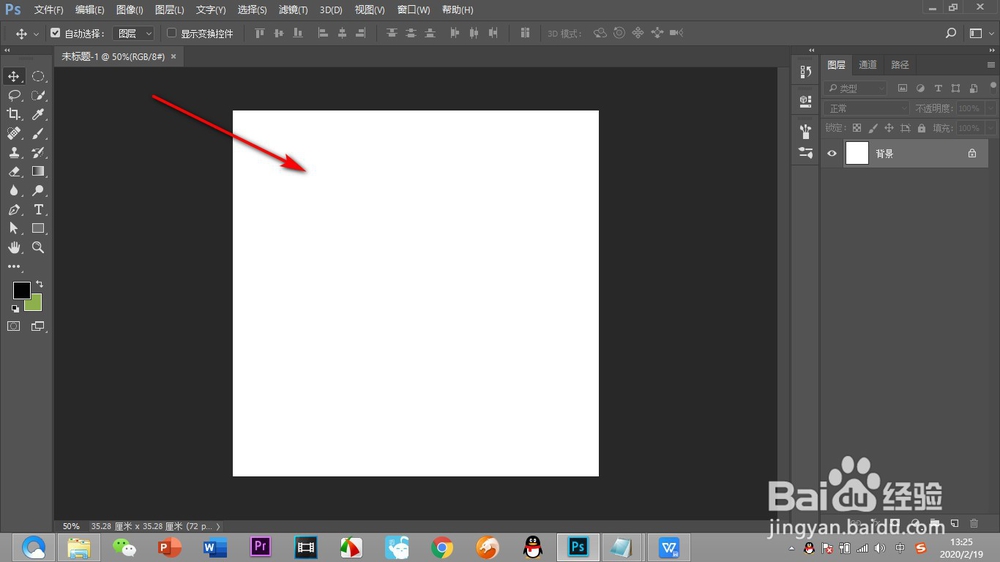
Task: Select the Eraser tool
Action: 13,172
